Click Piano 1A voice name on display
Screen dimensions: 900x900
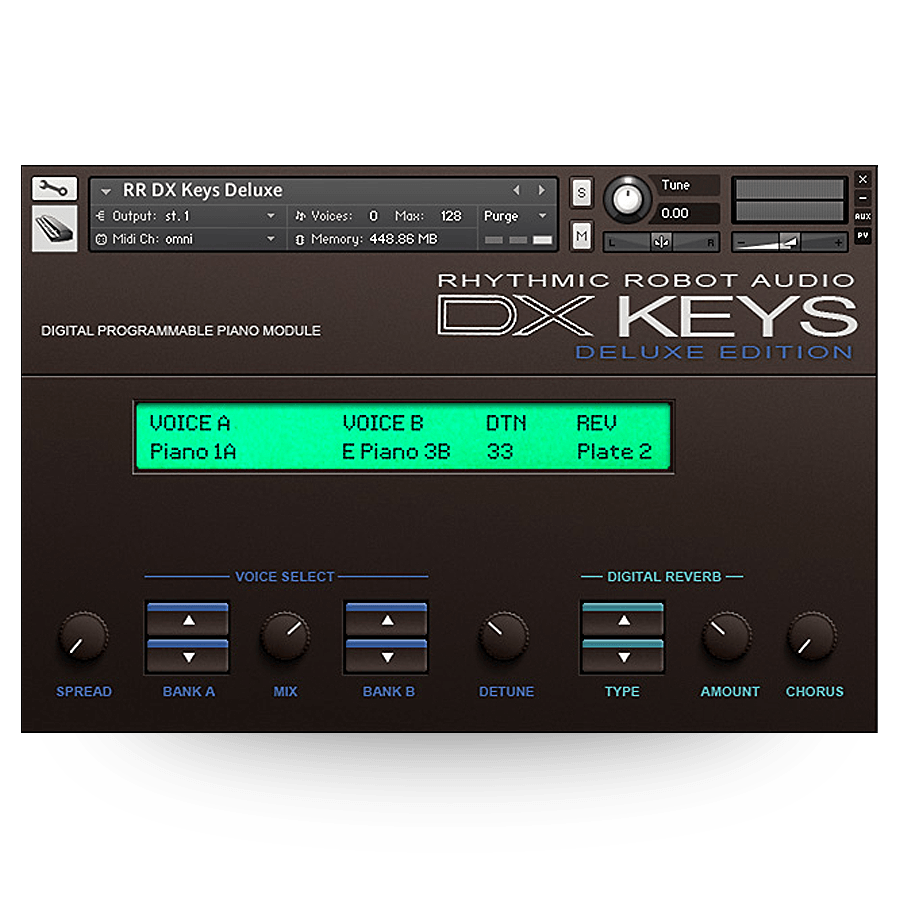coord(193,452)
